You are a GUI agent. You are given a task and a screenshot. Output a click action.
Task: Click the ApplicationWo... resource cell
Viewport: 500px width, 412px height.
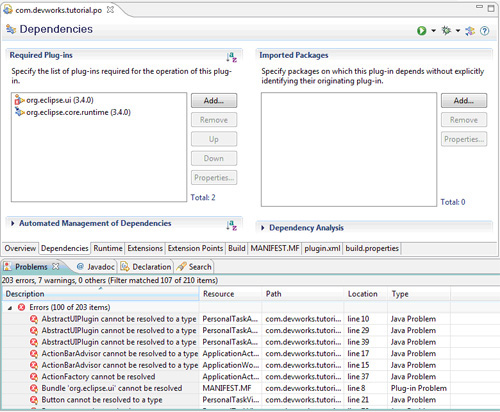pos(231,365)
